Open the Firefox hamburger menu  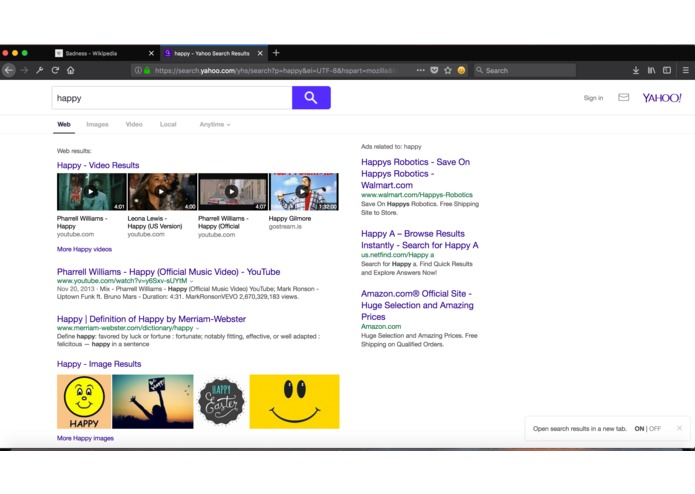point(685,70)
